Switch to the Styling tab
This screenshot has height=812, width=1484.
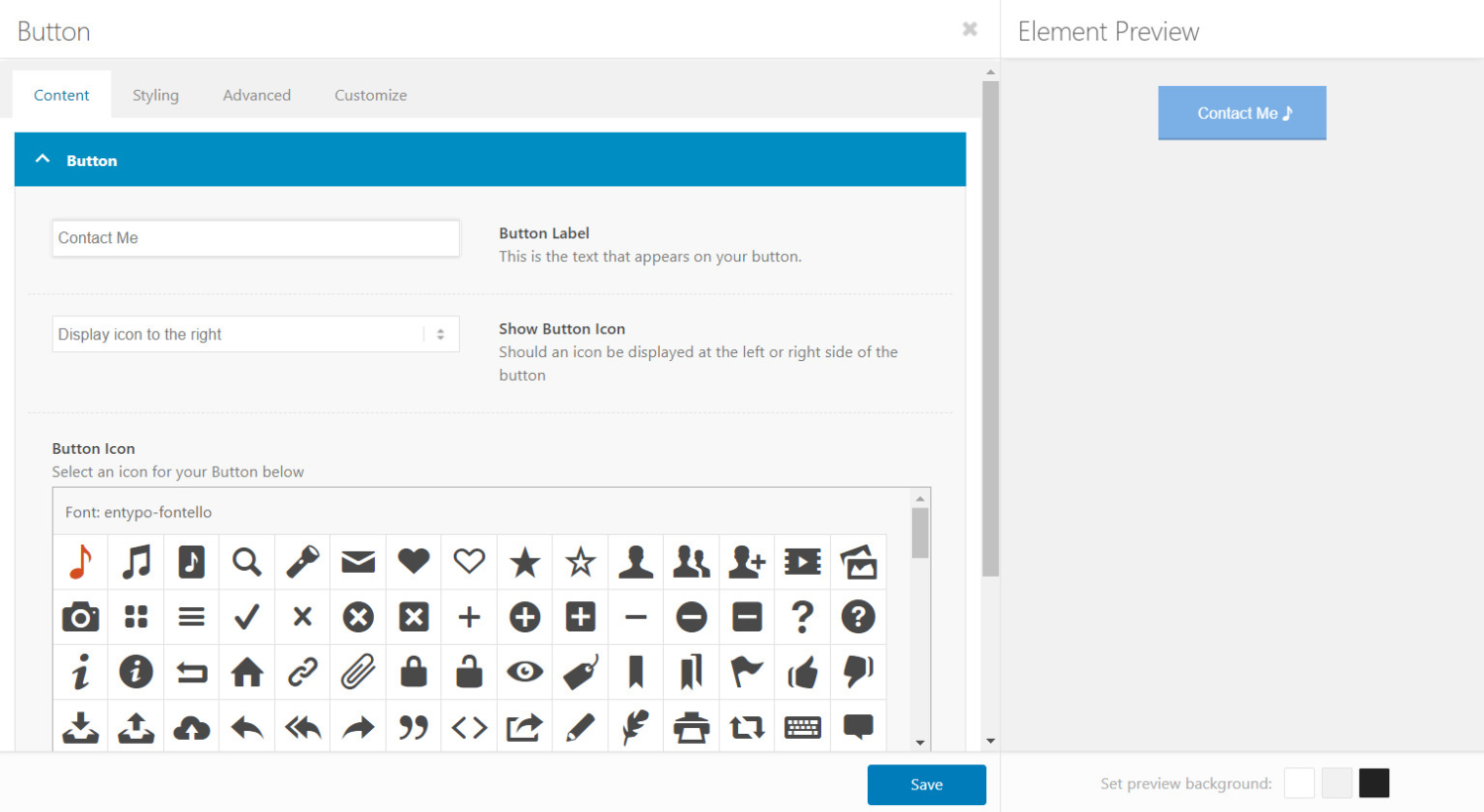tap(155, 94)
